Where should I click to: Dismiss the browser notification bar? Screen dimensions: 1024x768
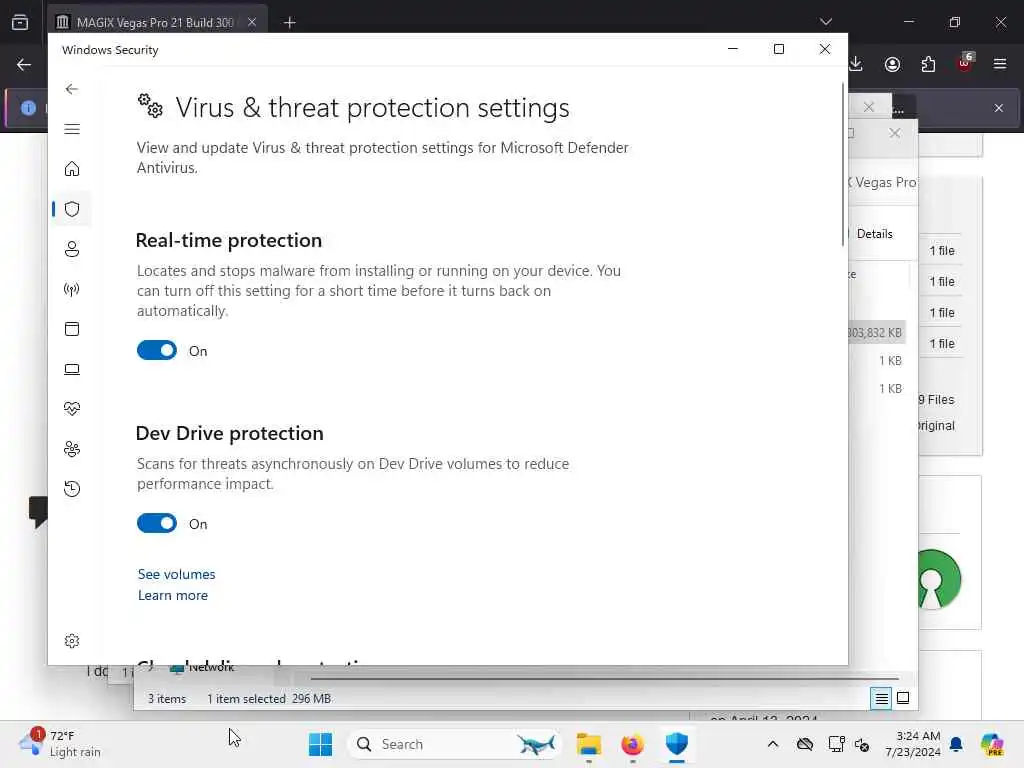(999, 108)
